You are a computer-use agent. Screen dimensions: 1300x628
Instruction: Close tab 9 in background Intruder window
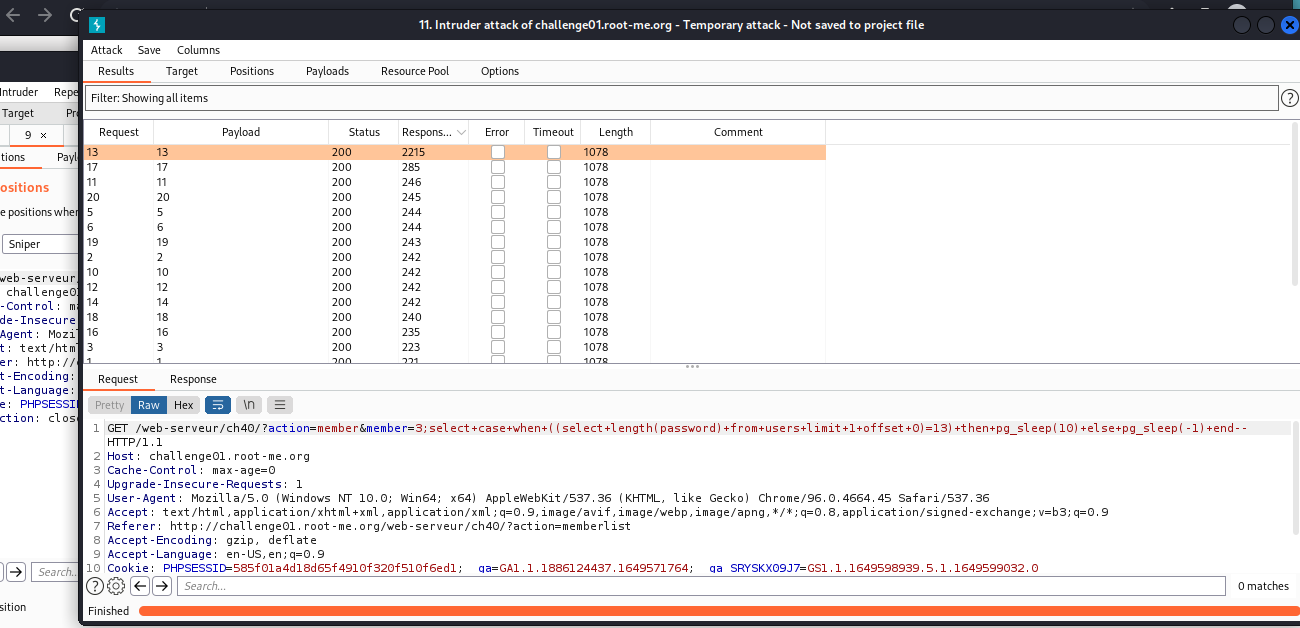(43, 135)
